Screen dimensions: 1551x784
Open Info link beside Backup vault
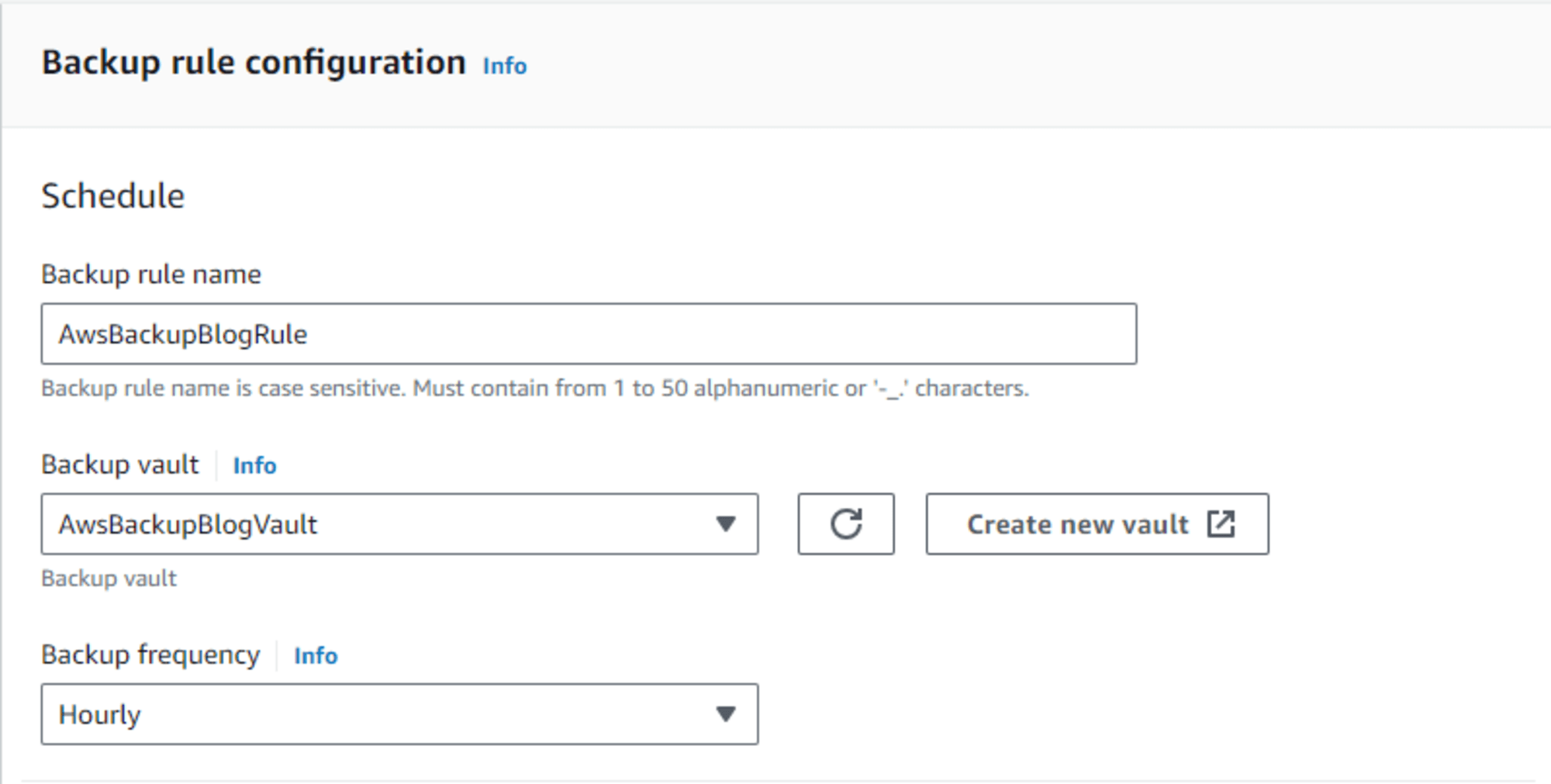pyautogui.click(x=254, y=465)
